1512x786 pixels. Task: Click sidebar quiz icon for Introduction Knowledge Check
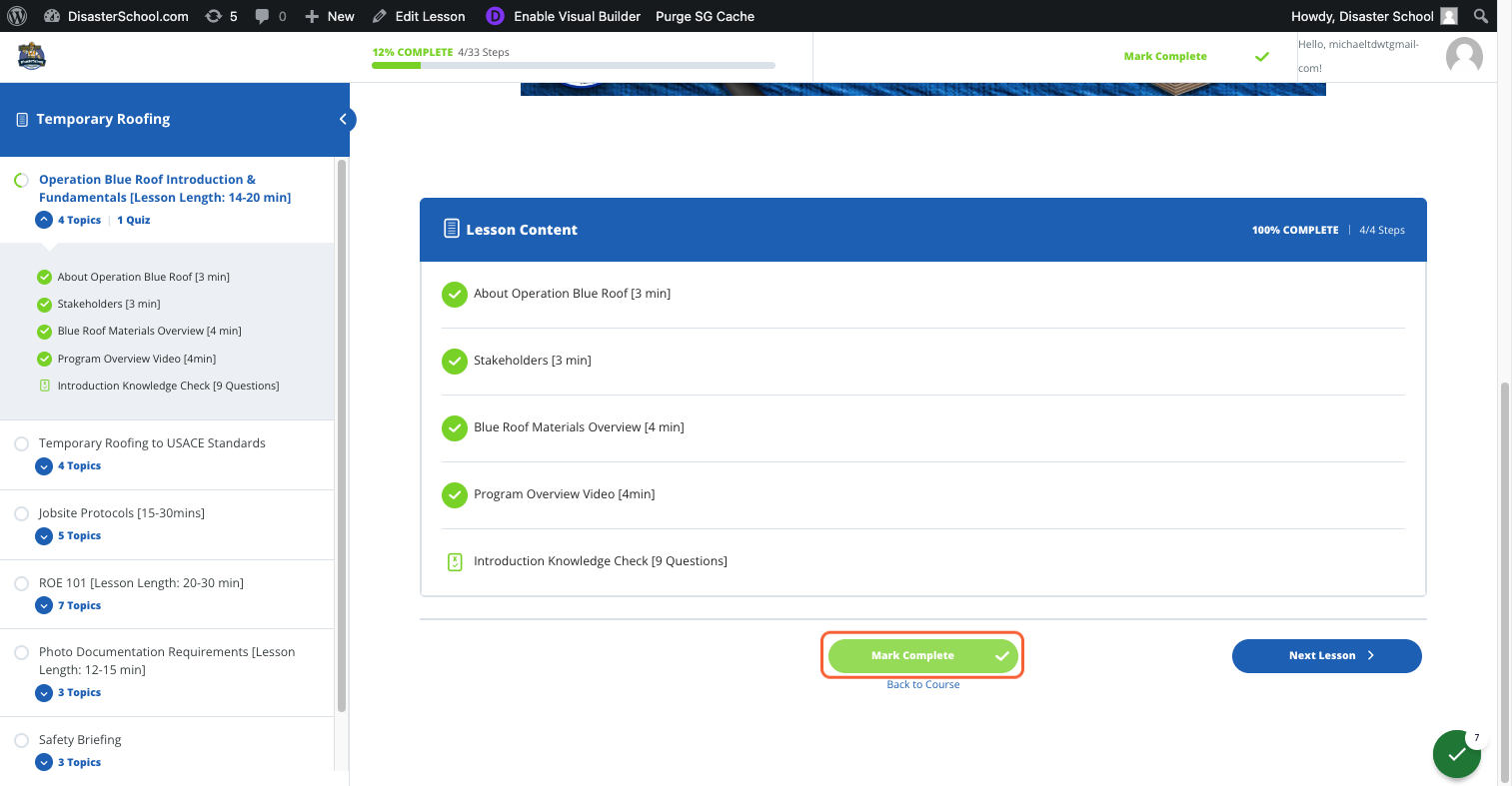[x=44, y=386]
